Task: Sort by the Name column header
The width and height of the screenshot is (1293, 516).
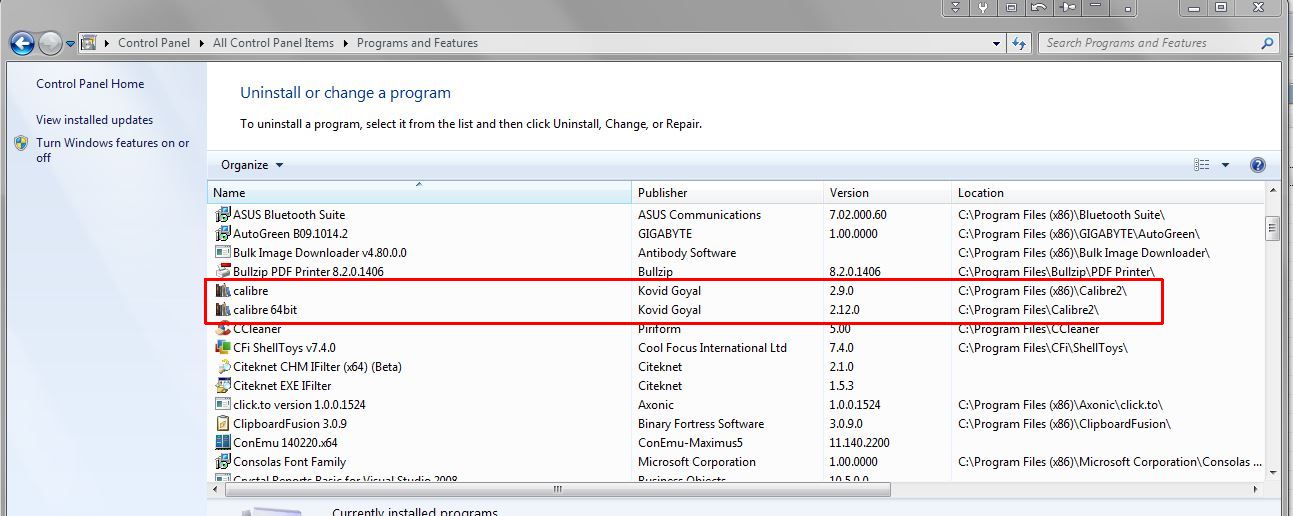Action: tap(420, 193)
